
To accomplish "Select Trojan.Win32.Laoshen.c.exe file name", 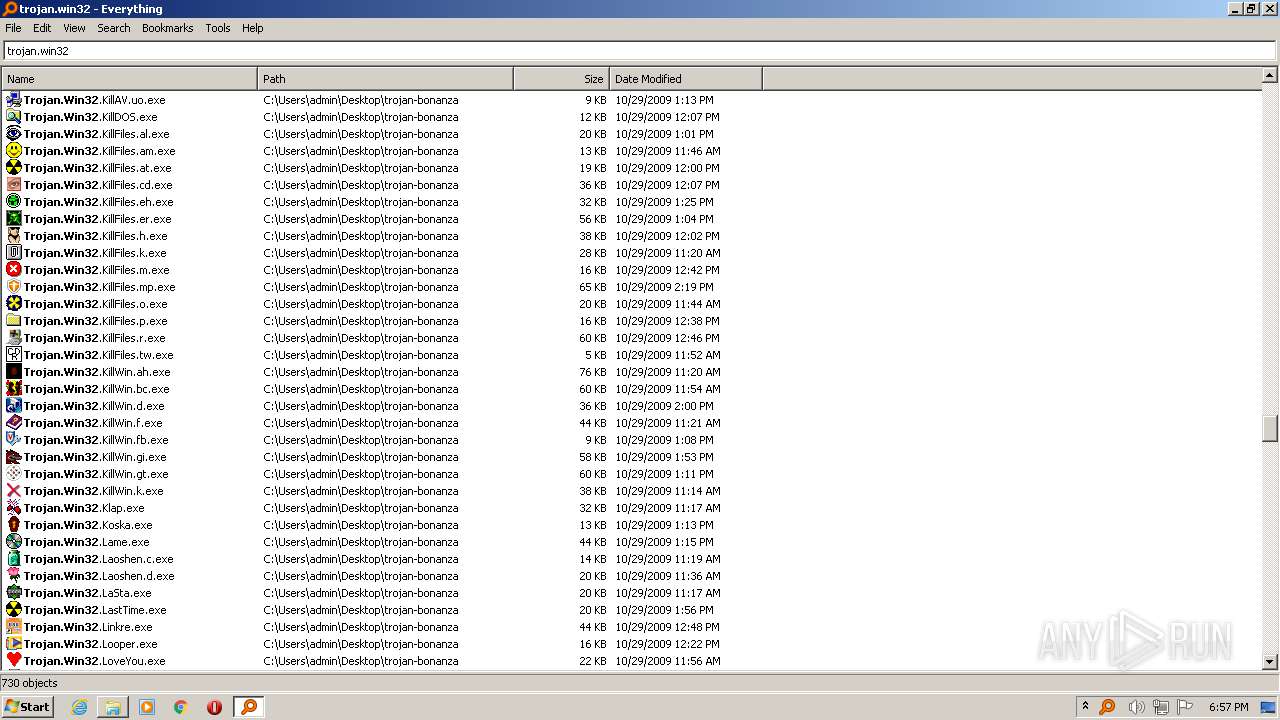I will coord(98,559).
